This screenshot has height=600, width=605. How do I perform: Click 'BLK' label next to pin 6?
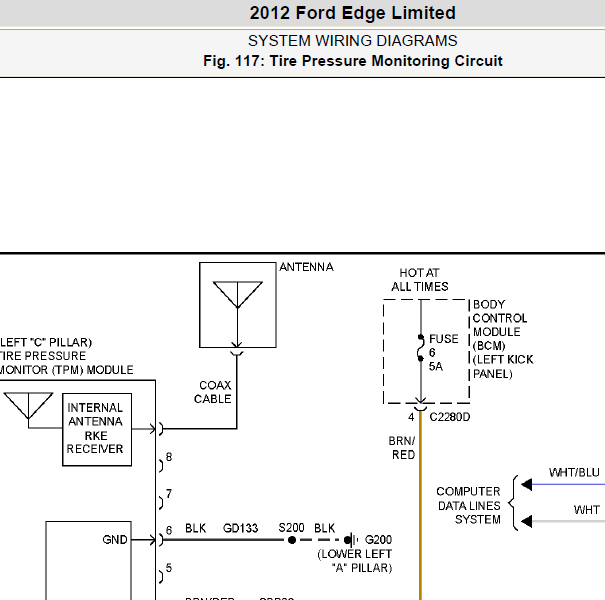click(196, 528)
